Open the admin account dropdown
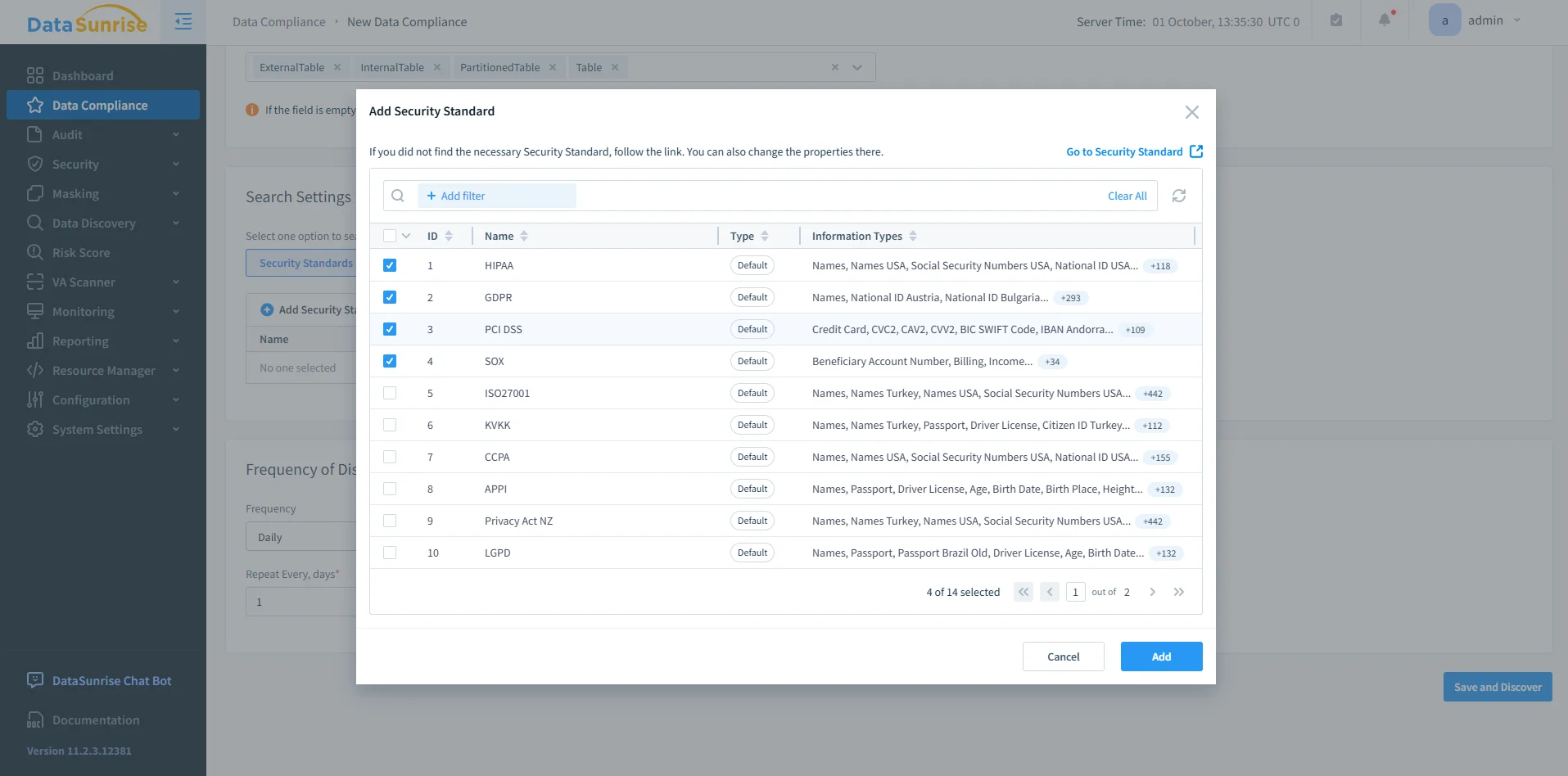 pos(1483,20)
